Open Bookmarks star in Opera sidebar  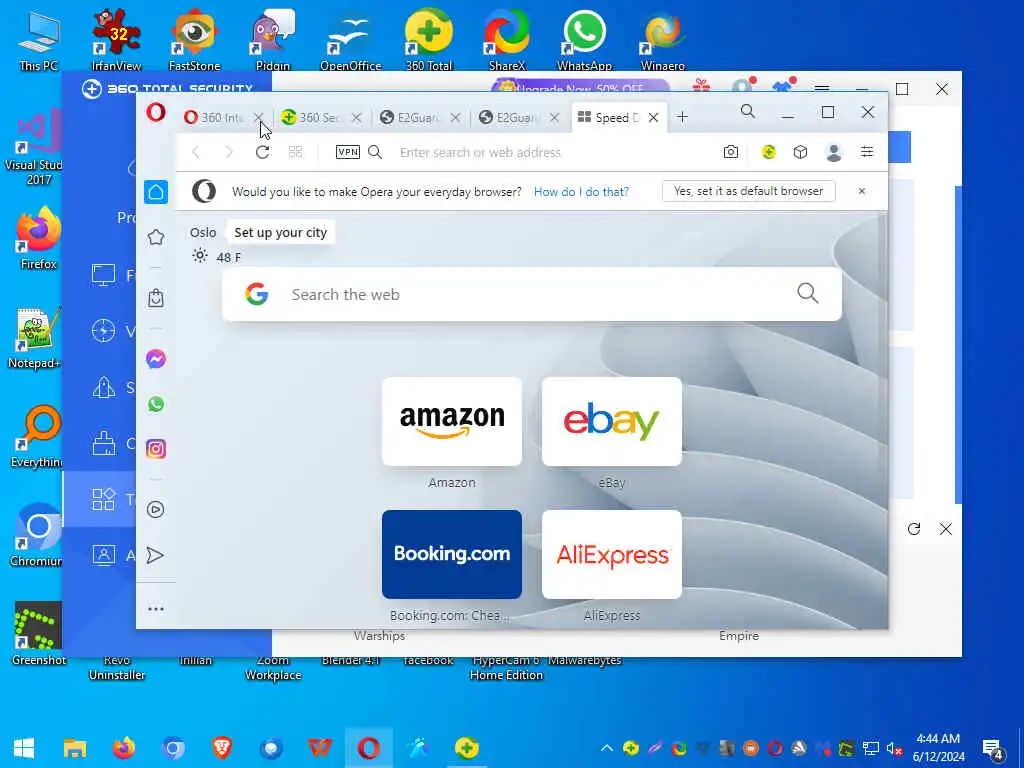pyautogui.click(x=156, y=237)
